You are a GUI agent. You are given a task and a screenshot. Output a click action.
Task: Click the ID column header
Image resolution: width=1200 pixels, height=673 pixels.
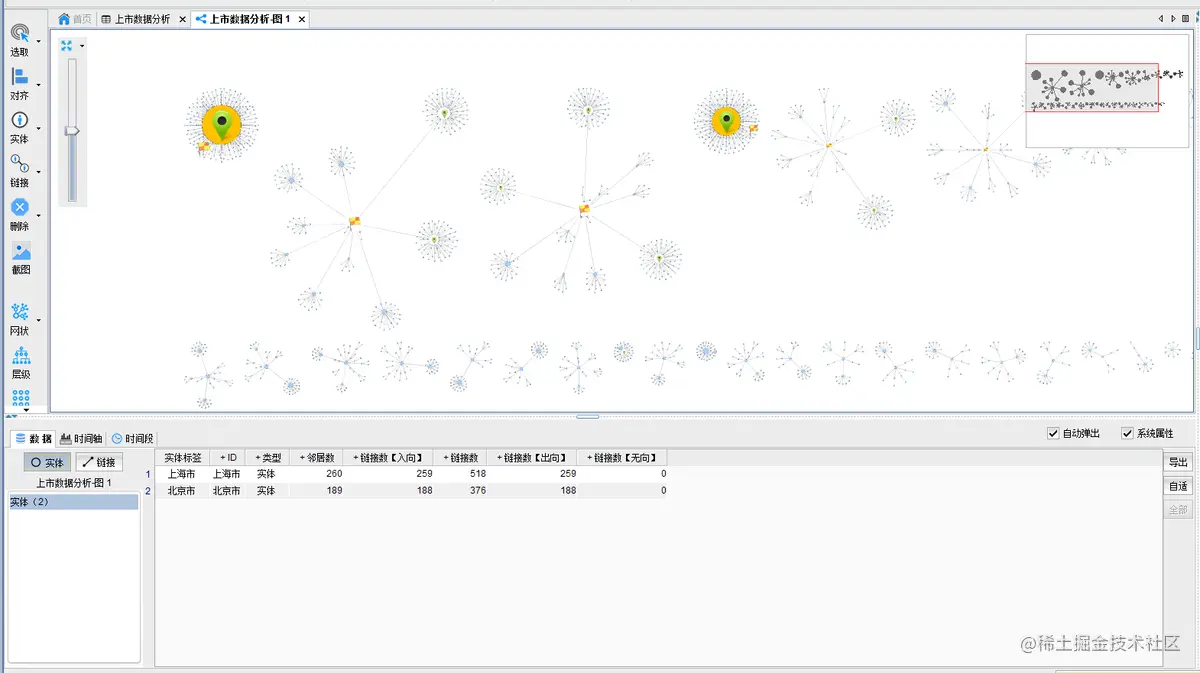coord(227,457)
